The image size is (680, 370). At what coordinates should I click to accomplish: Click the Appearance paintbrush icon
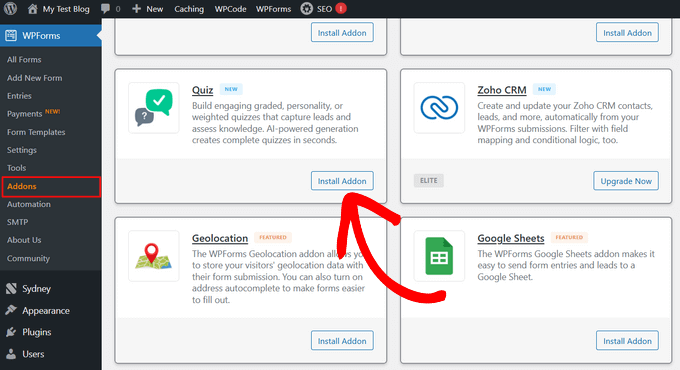coord(11,310)
